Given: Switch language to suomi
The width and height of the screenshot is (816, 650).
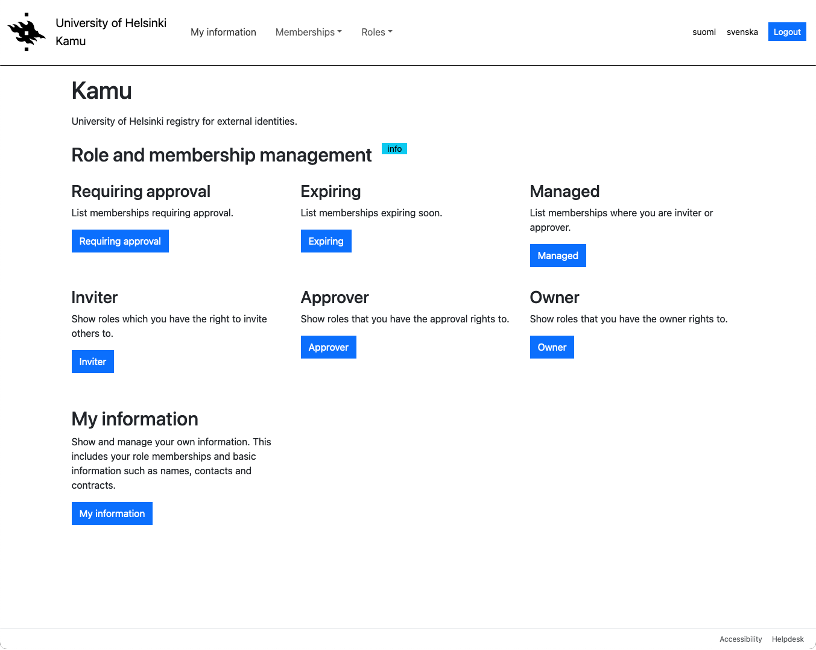Looking at the screenshot, I should tap(704, 32).
